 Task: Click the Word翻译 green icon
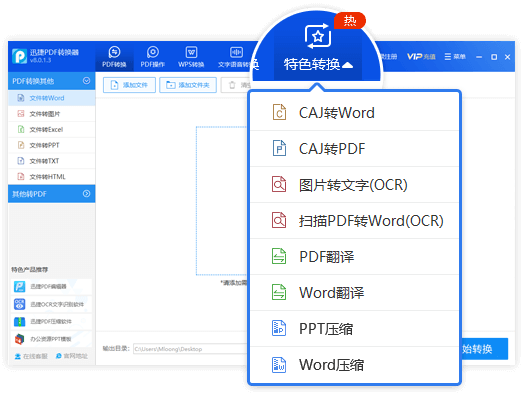click(279, 292)
